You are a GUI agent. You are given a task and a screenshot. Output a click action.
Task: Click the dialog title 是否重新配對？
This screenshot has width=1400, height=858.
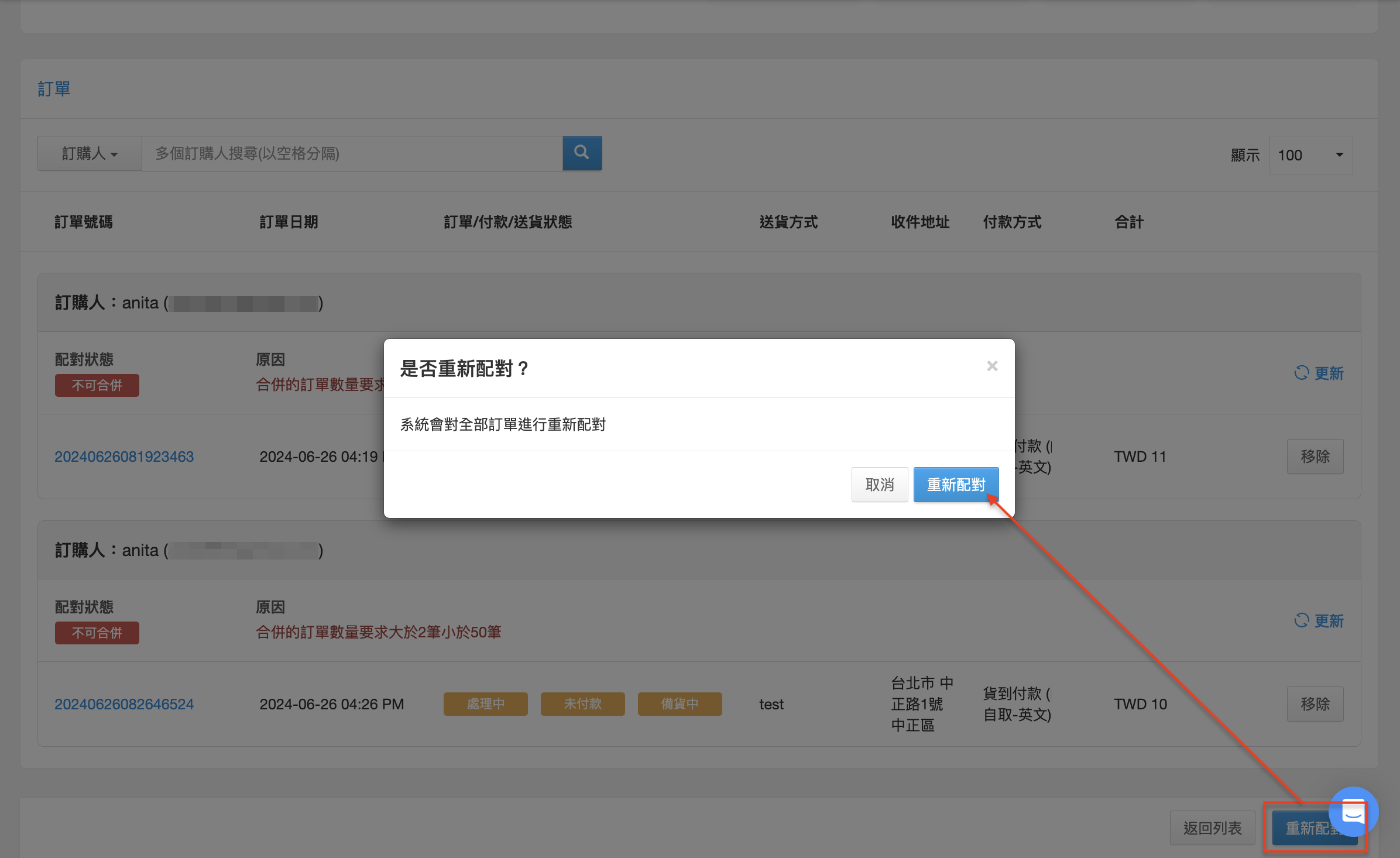point(465,369)
